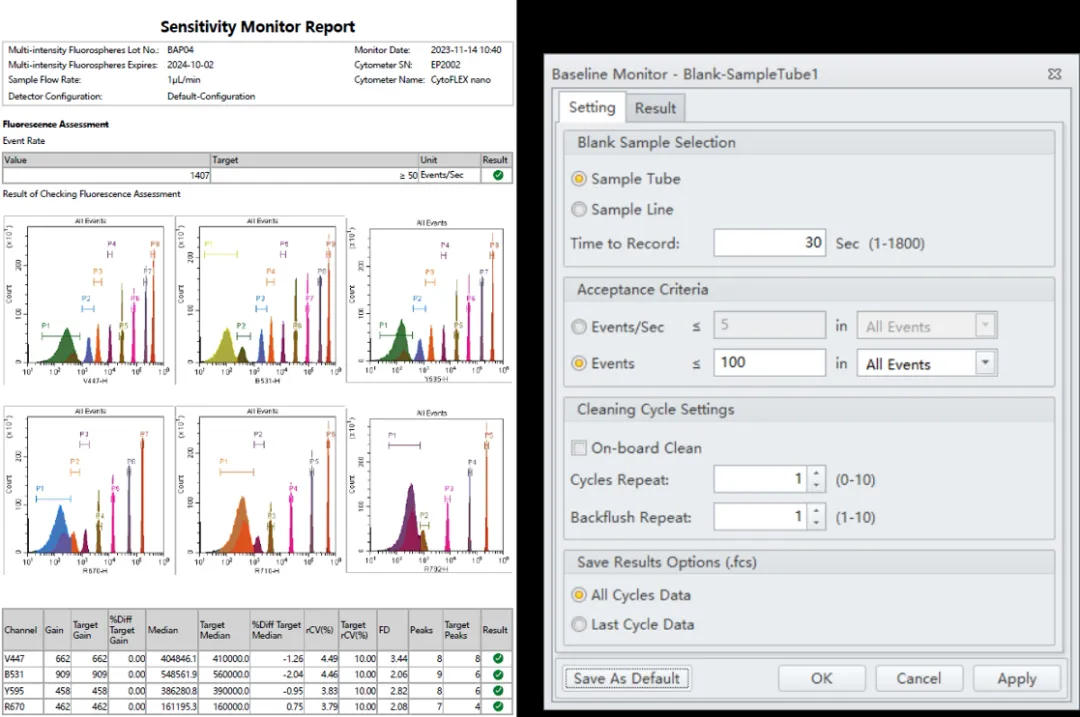1080x717 pixels.
Task: Close the Baseline Monitor dialog
Action: click(1054, 74)
